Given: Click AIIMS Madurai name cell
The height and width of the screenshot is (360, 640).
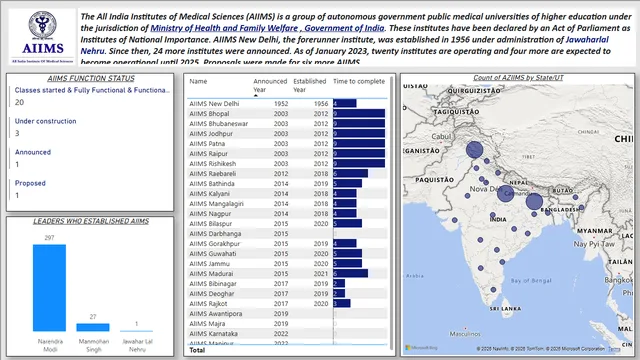Looking at the screenshot, I should pyautogui.click(x=211, y=274).
